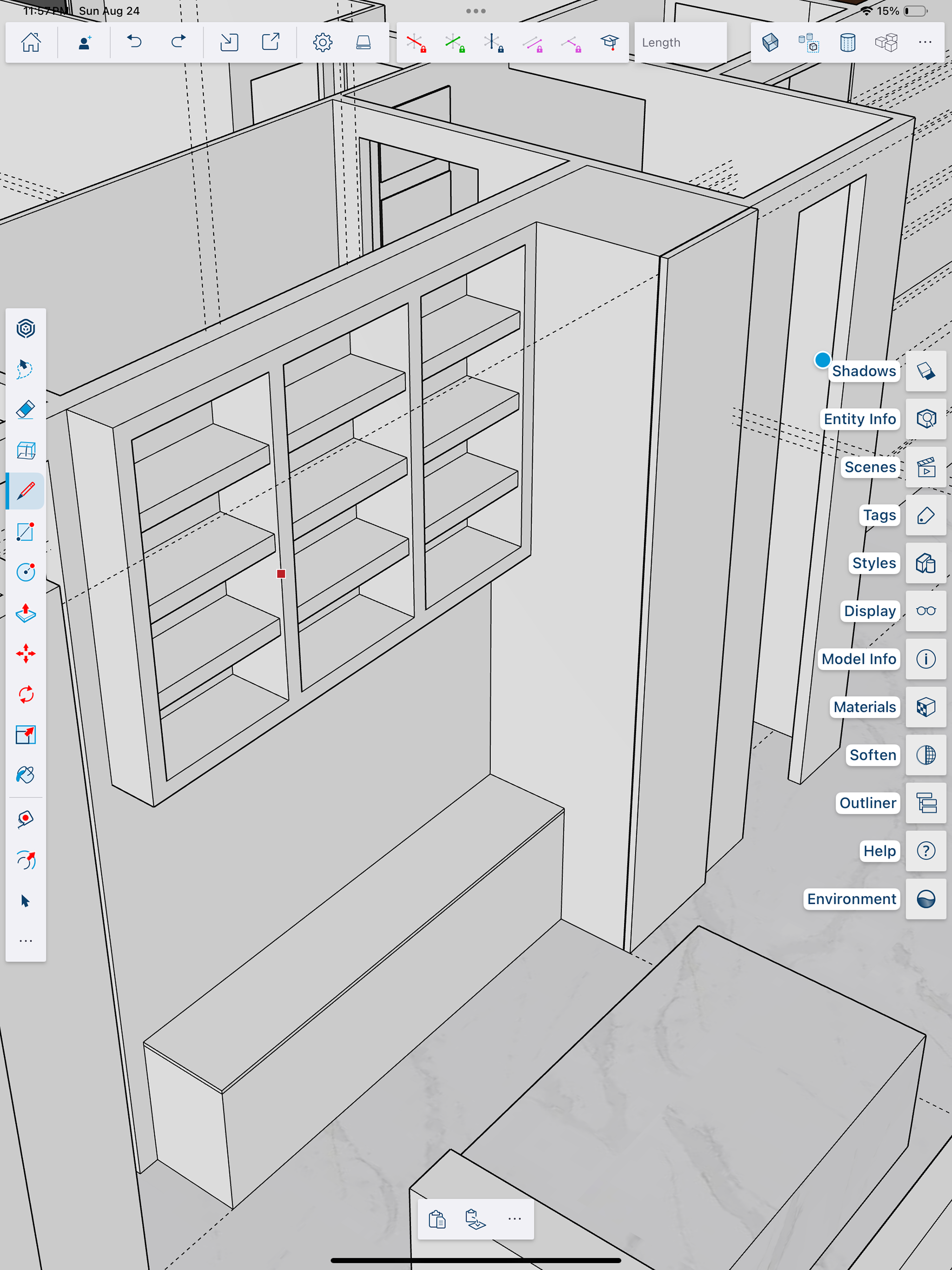Select the Circle drawing tool
The height and width of the screenshot is (1270, 952).
click(25, 572)
